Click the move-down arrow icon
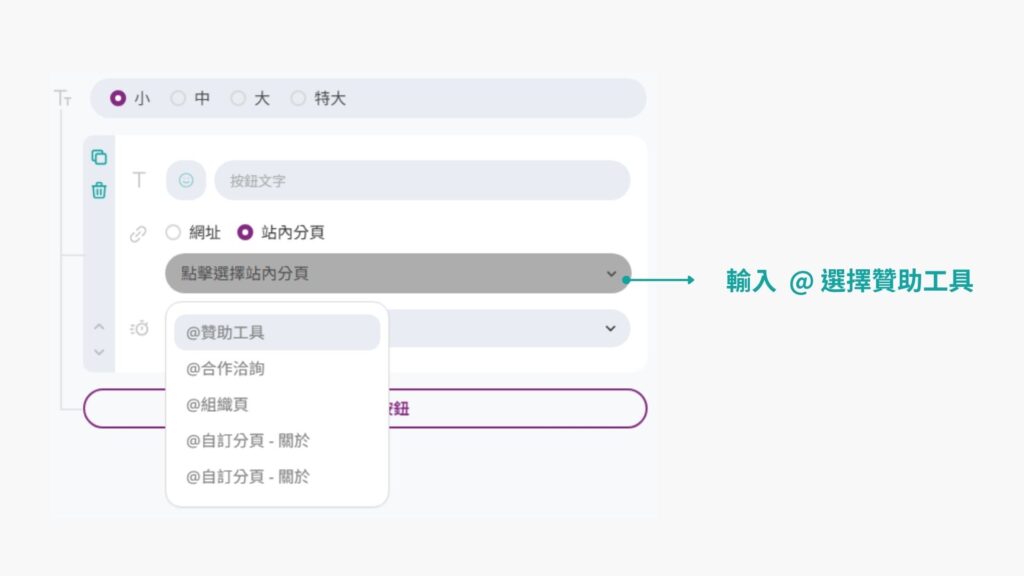 coord(99,351)
